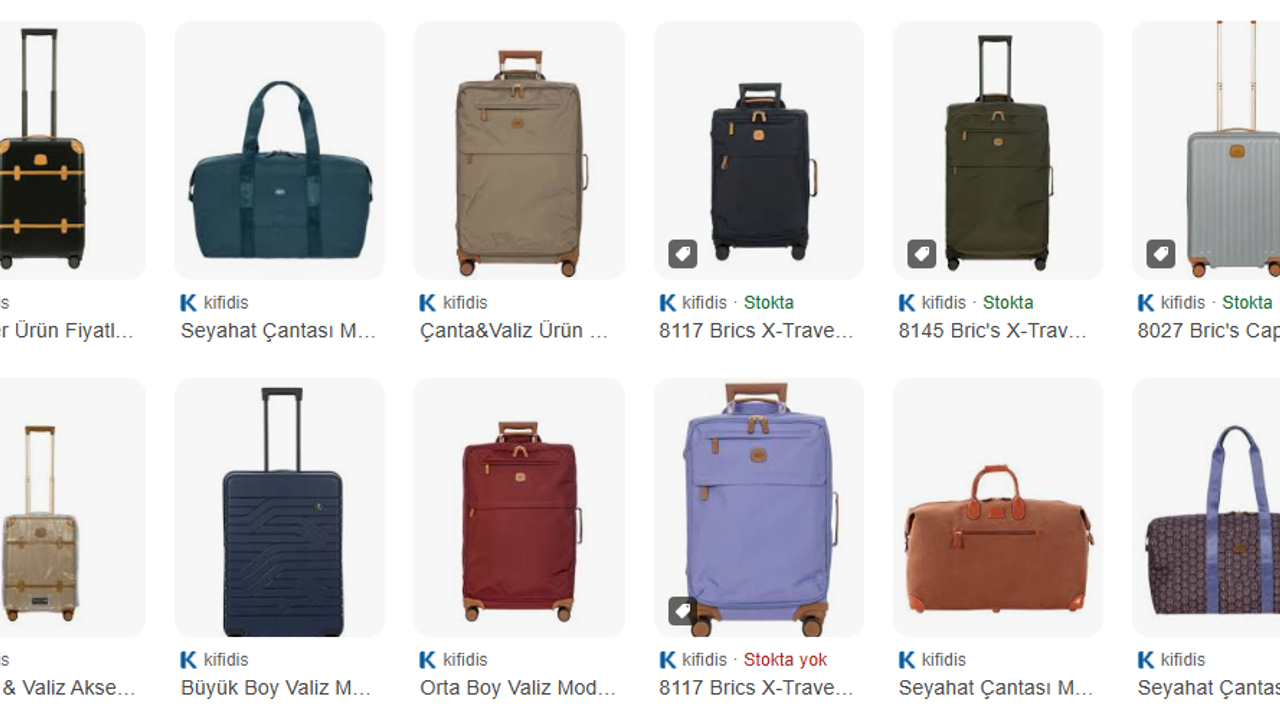This screenshot has width=1280, height=720.
Task: Click the price tag icon on lavender suitcase
Action: pos(683,611)
